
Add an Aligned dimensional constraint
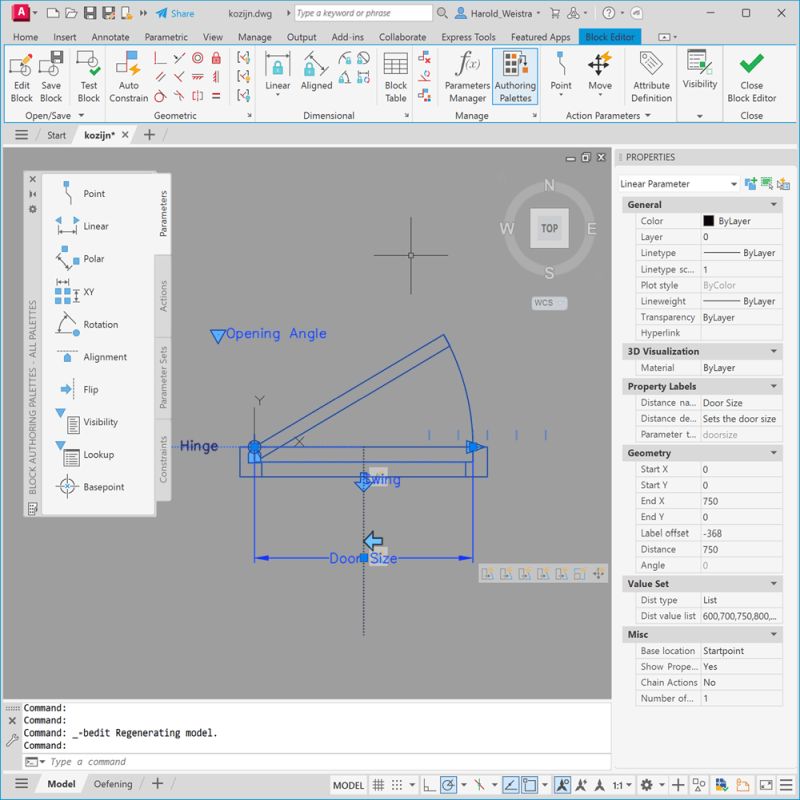click(x=316, y=72)
